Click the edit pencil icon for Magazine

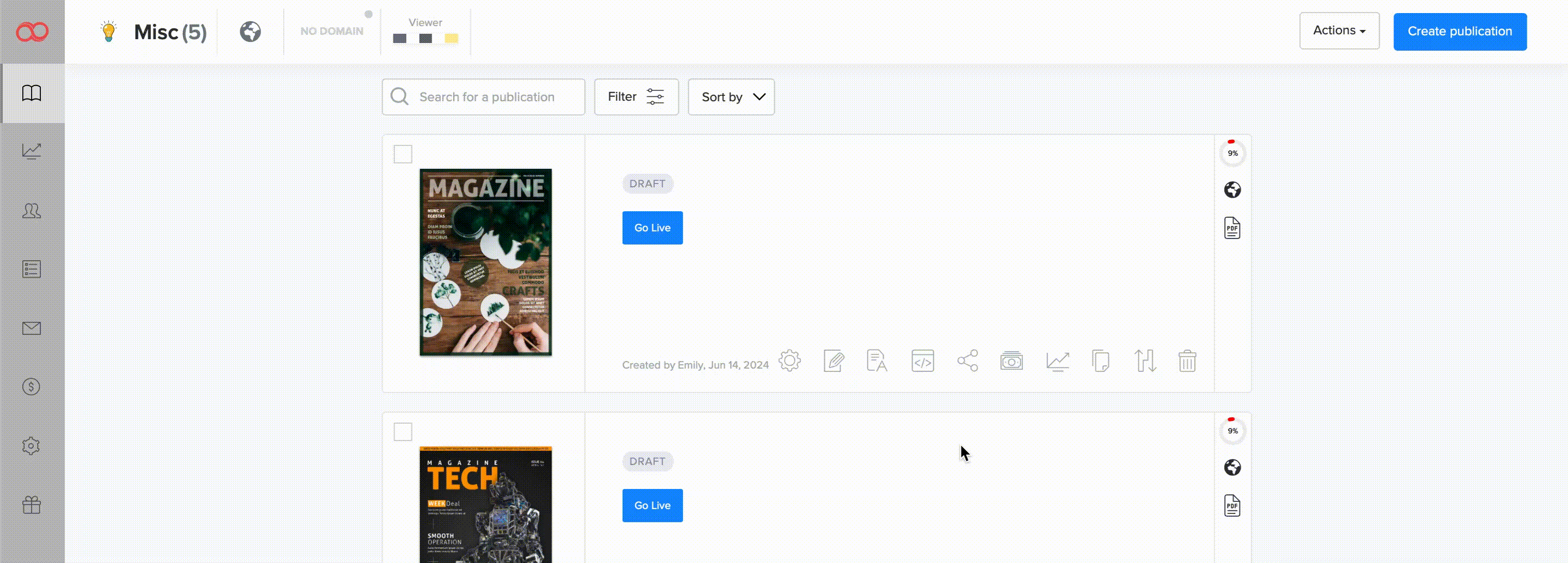[x=833, y=361]
